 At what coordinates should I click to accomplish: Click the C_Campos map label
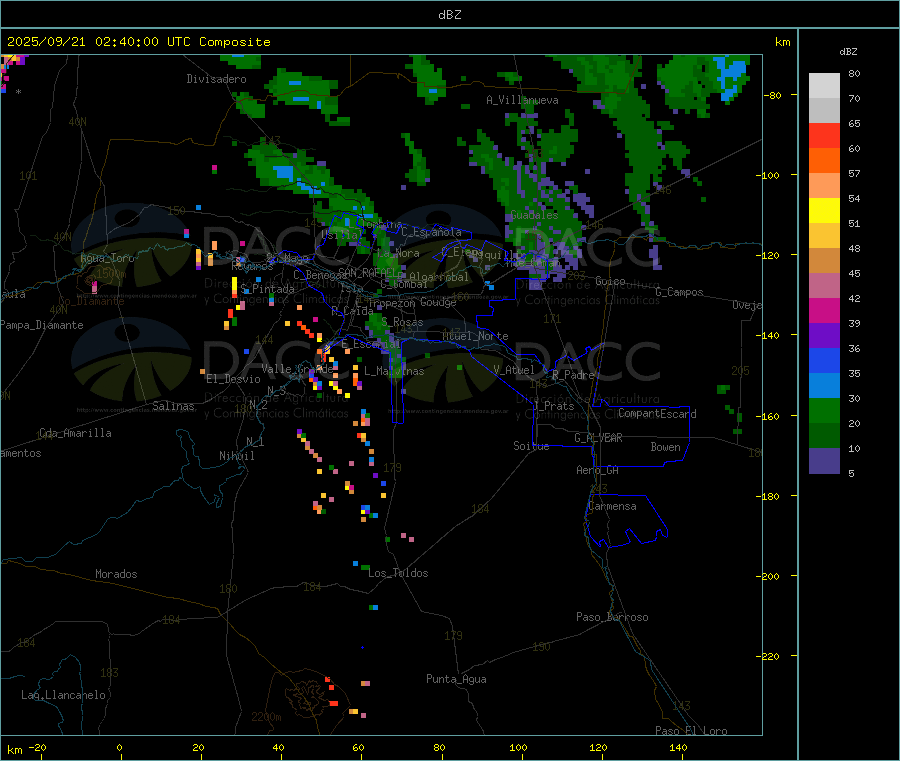click(x=680, y=292)
